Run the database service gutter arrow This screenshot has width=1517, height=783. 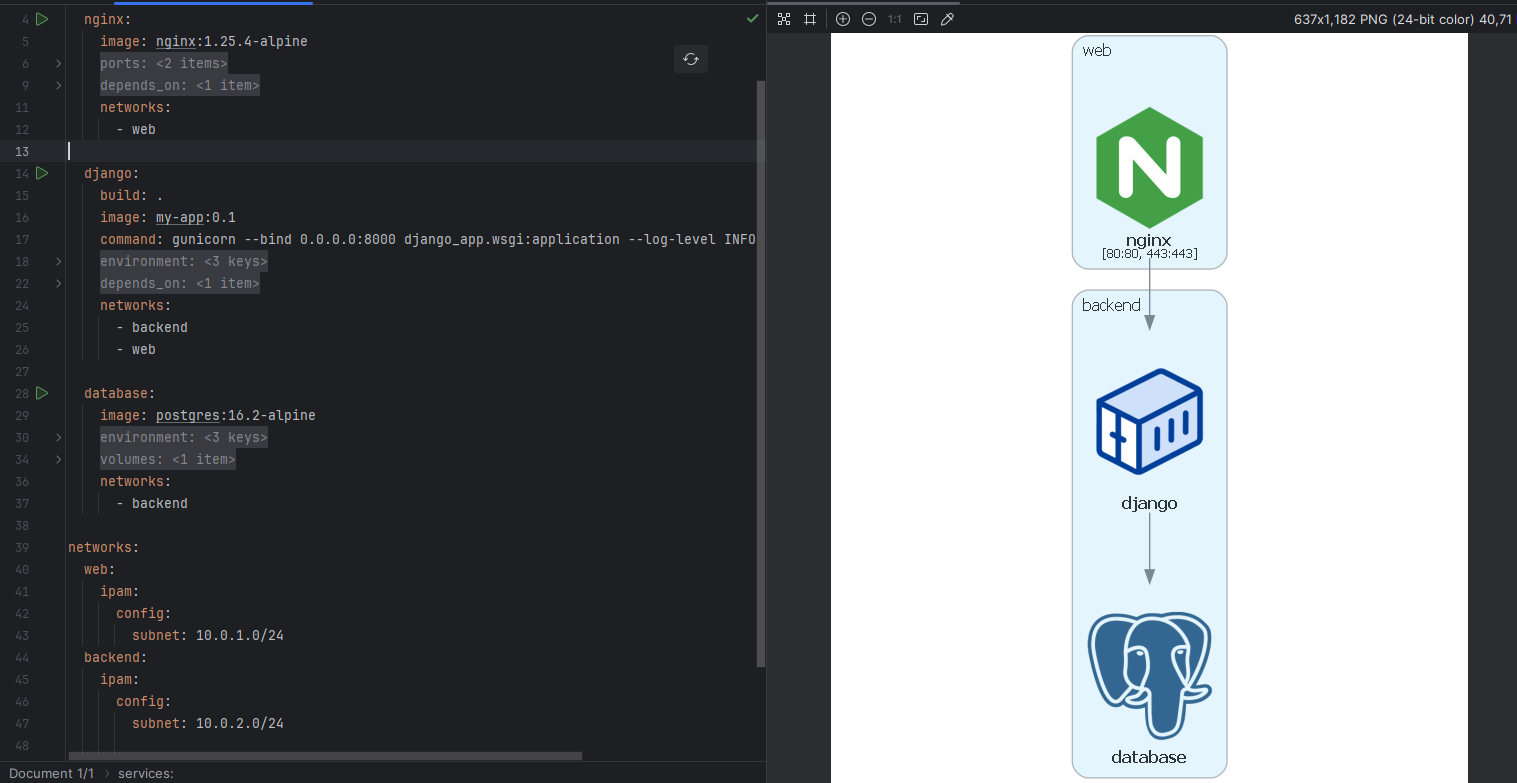(x=42, y=393)
